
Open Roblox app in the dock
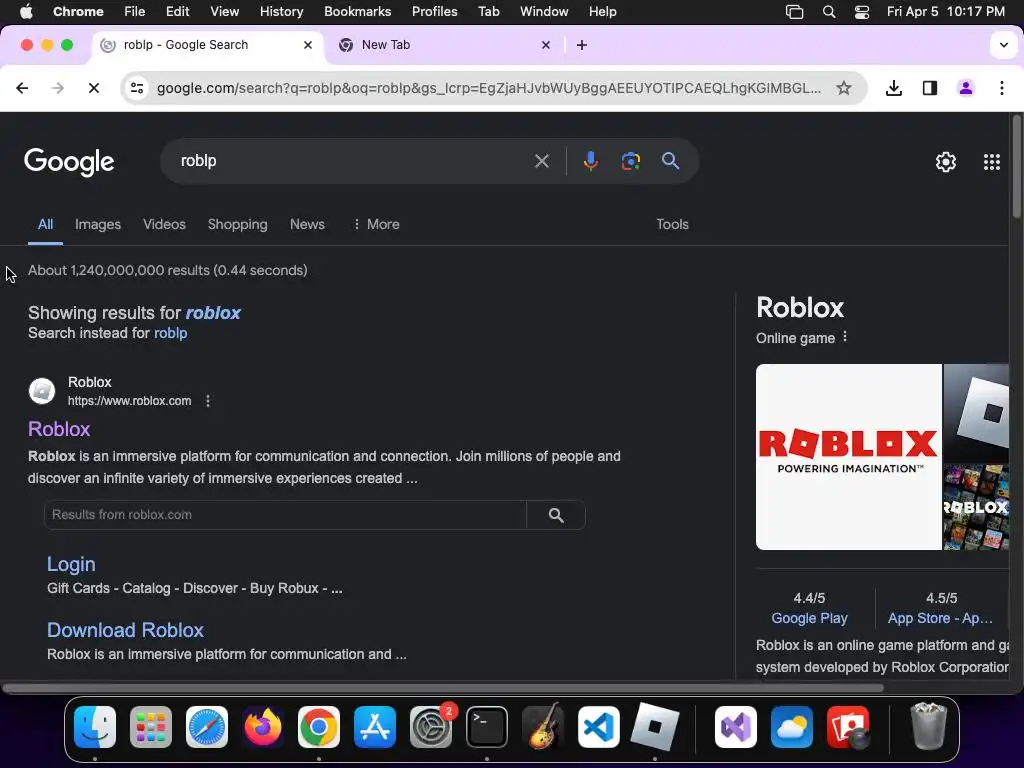655,727
